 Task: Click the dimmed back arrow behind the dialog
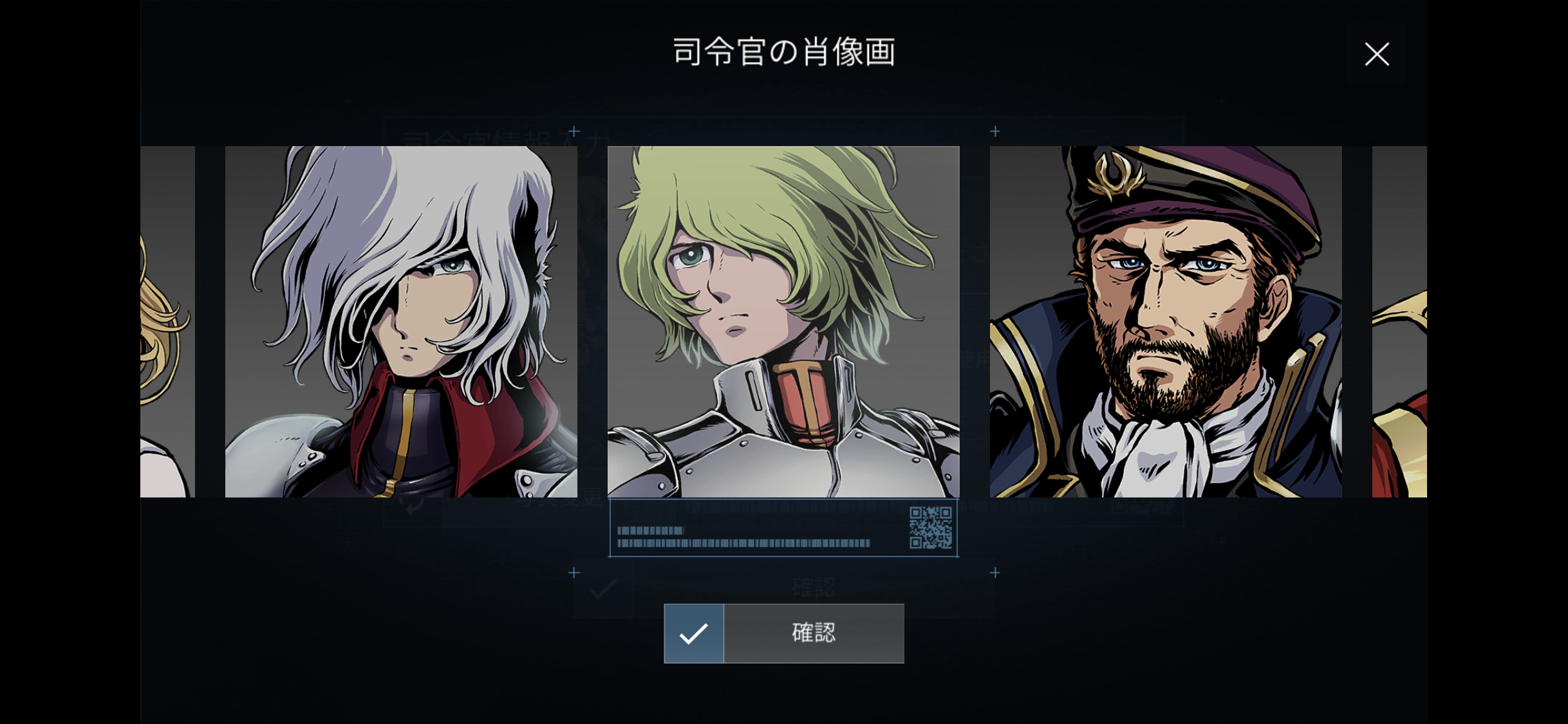[x=413, y=505]
